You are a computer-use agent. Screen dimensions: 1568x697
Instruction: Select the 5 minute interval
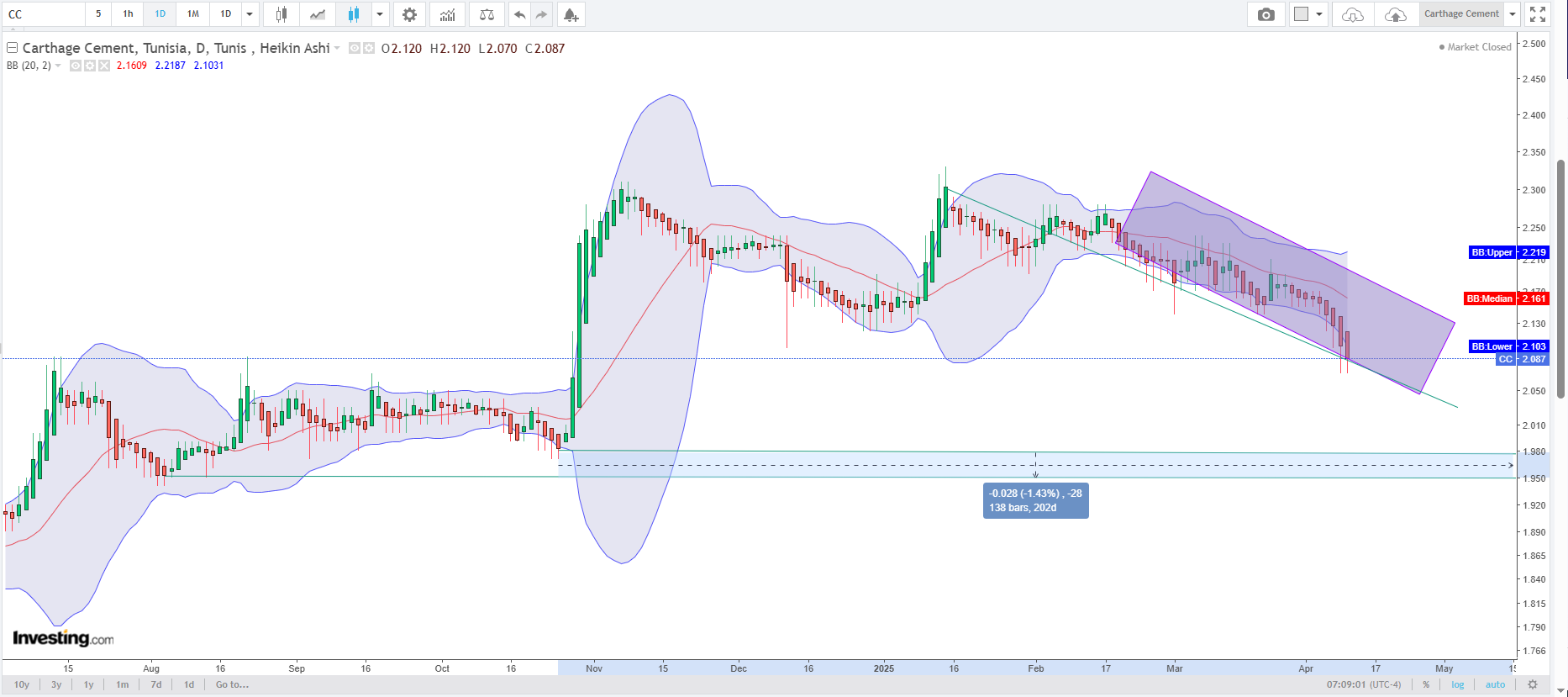click(98, 14)
